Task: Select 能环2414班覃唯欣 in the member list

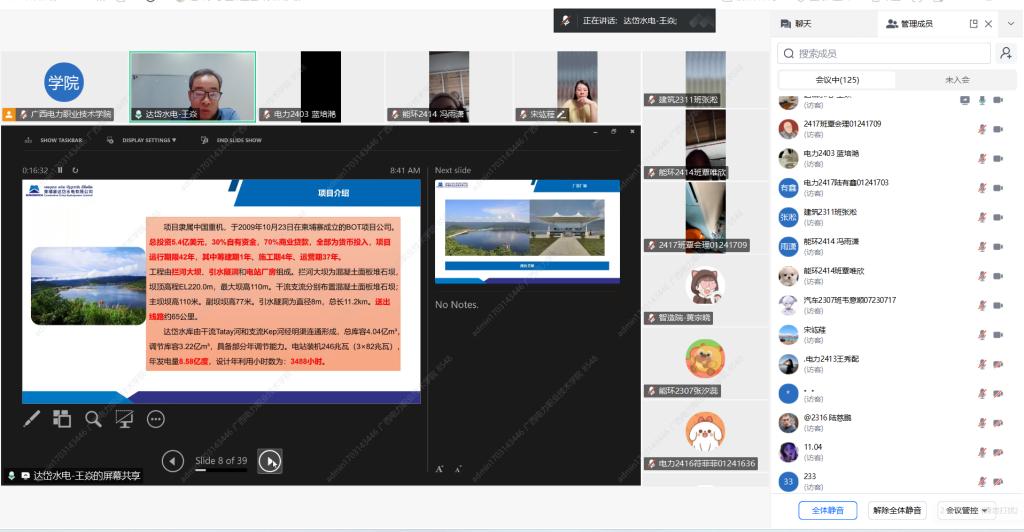Action: coord(895,276)
